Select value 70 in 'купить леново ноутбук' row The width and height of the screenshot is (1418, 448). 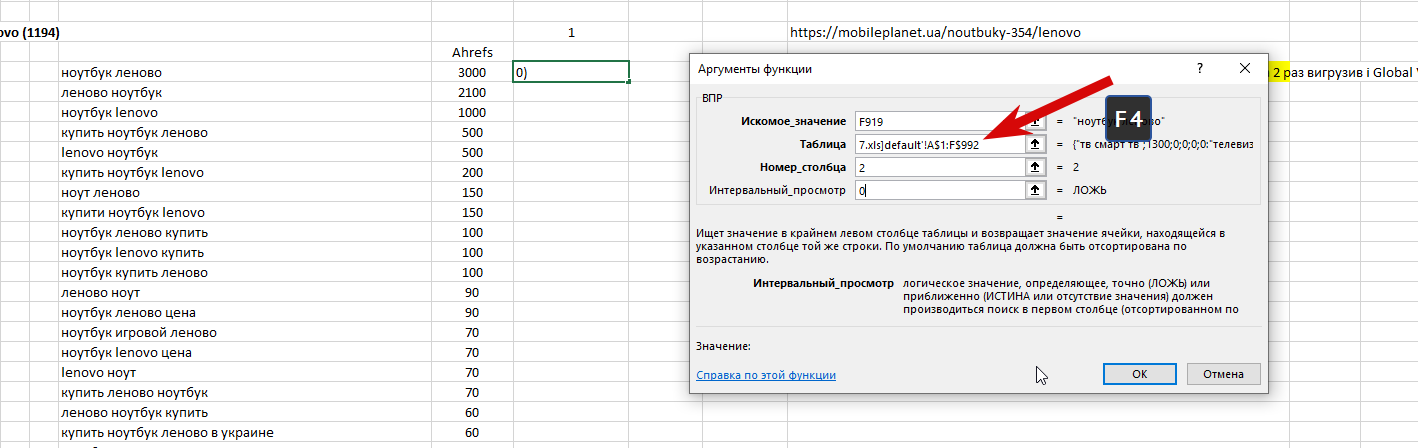click(x=472, y=392)
